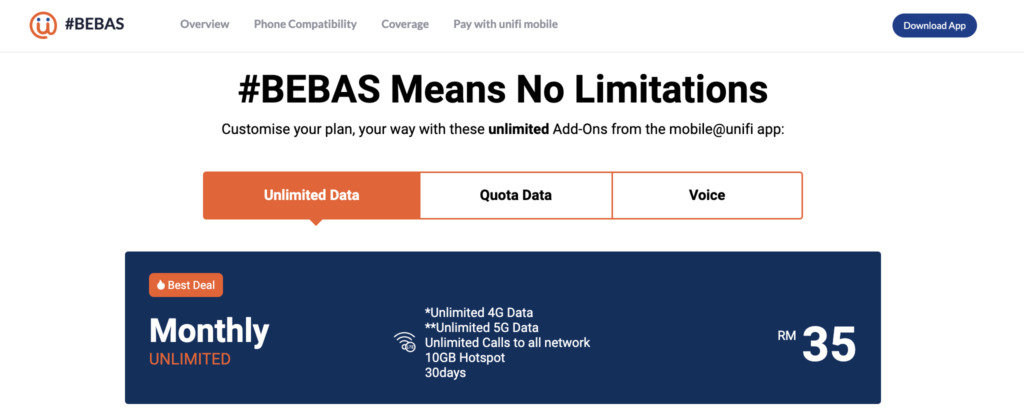Click the Monthly plan title
The height and width of the screenshot is (412, 1024).
(x=209, y=331)
